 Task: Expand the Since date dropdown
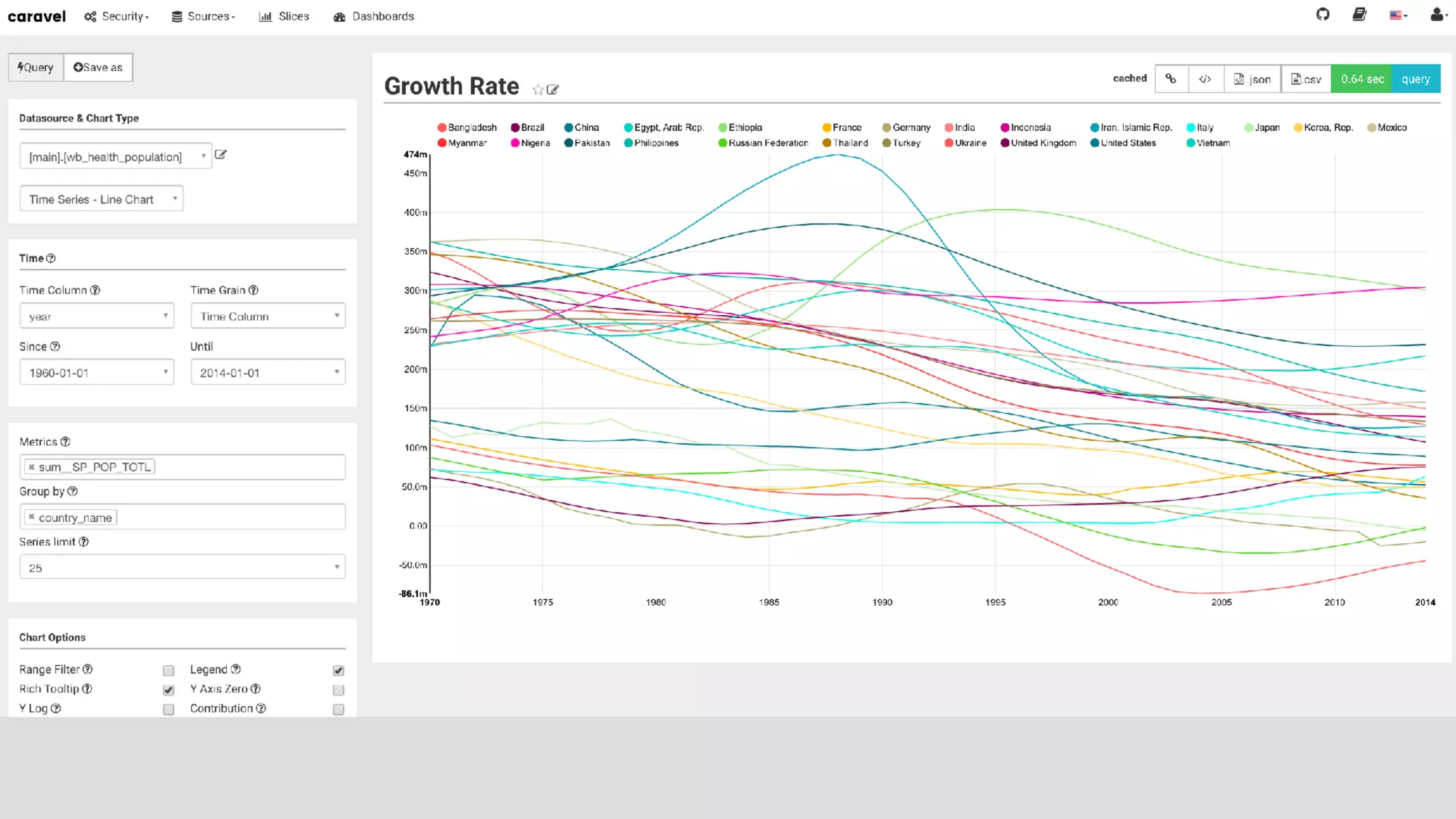coord(97,373)
